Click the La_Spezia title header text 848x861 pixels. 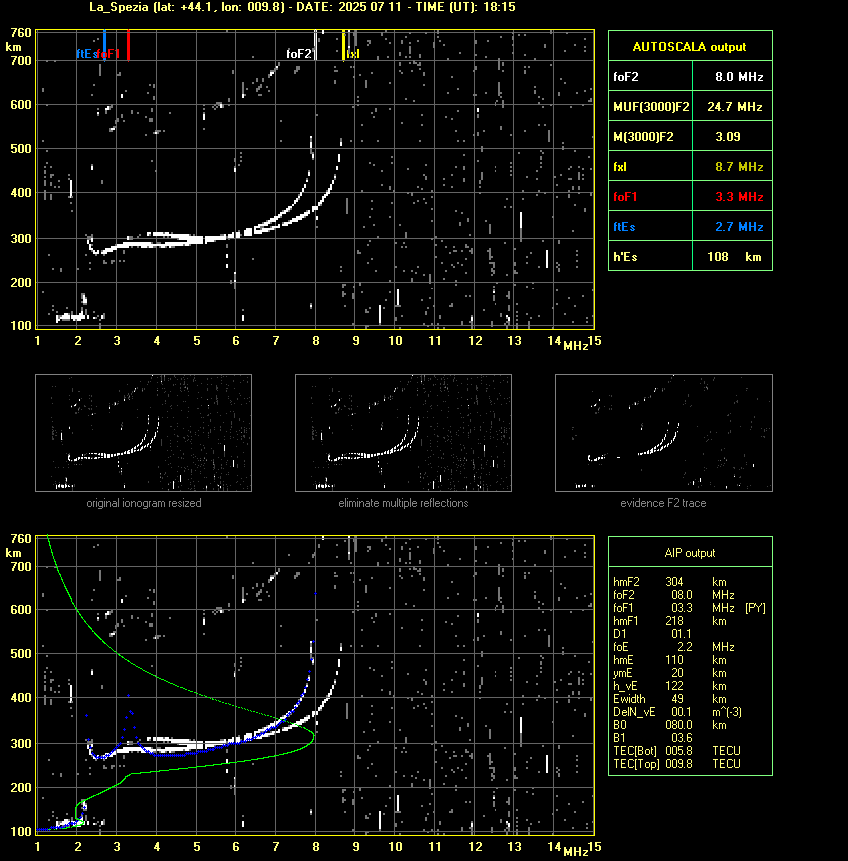302,7
